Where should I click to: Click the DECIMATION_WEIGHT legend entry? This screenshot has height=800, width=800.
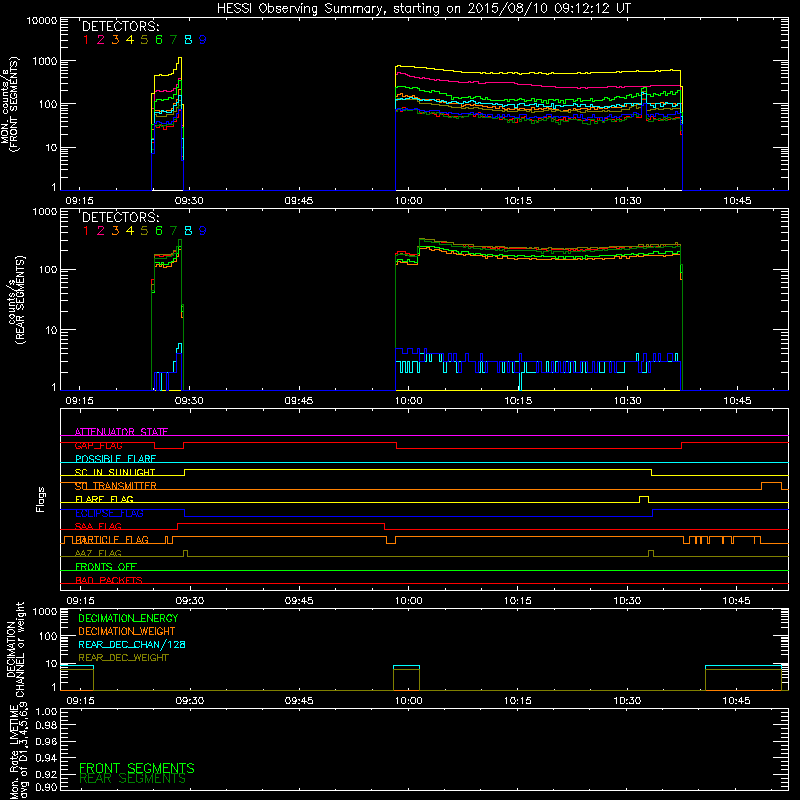(127, 631)
